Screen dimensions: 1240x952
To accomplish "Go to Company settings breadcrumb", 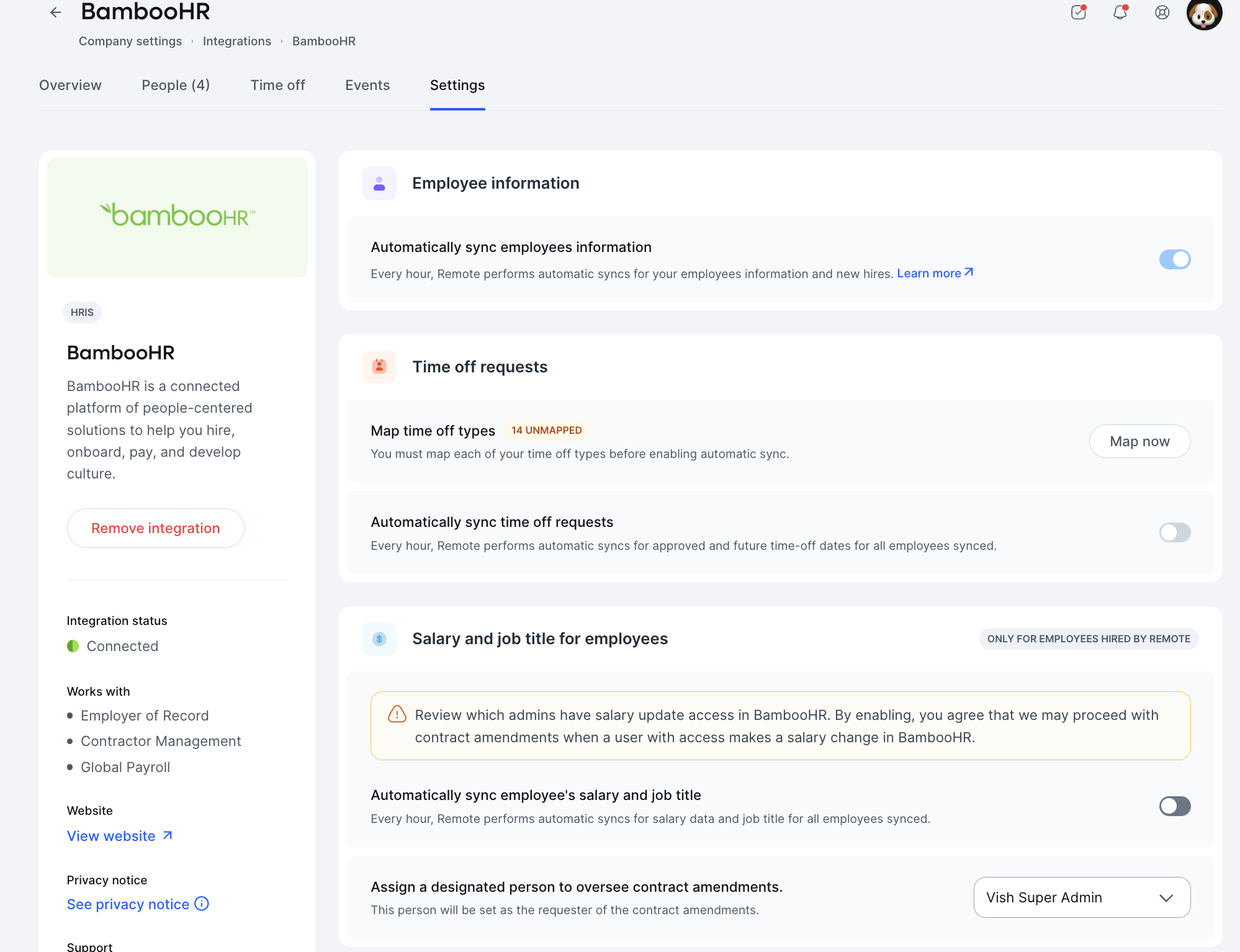I will (x=130, y=41).
